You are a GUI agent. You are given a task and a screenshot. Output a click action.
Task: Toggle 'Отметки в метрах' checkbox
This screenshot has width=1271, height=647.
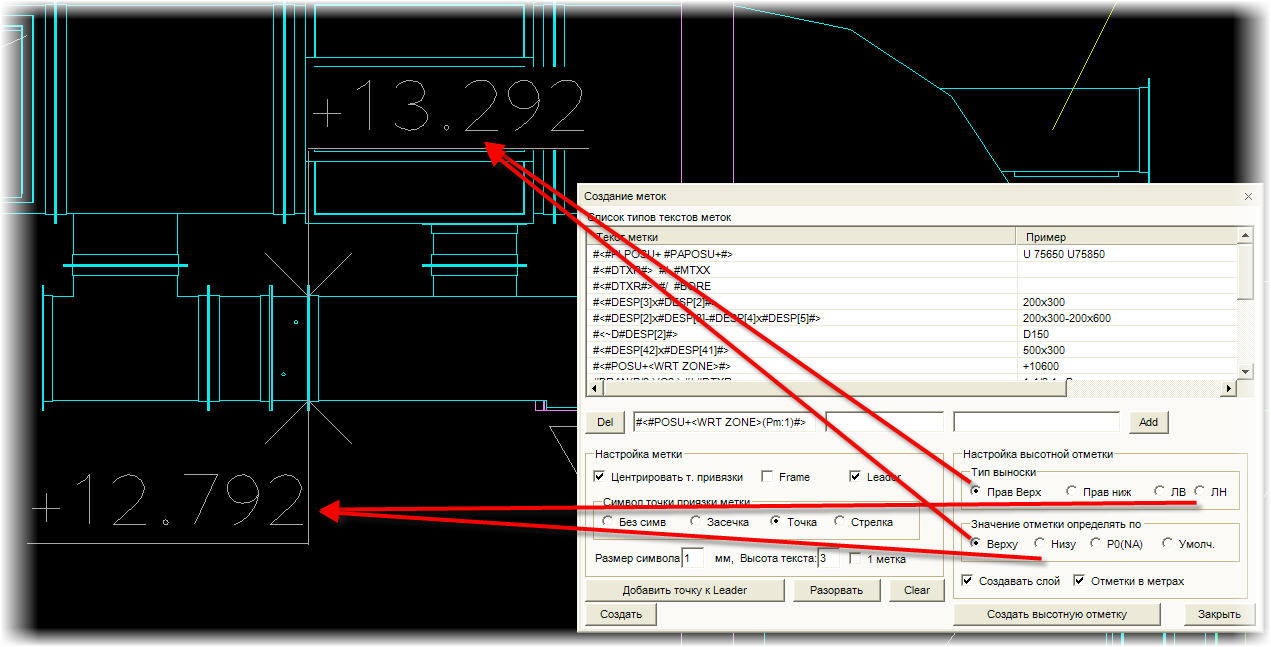pyautogui.click(x=1079, y=581)
